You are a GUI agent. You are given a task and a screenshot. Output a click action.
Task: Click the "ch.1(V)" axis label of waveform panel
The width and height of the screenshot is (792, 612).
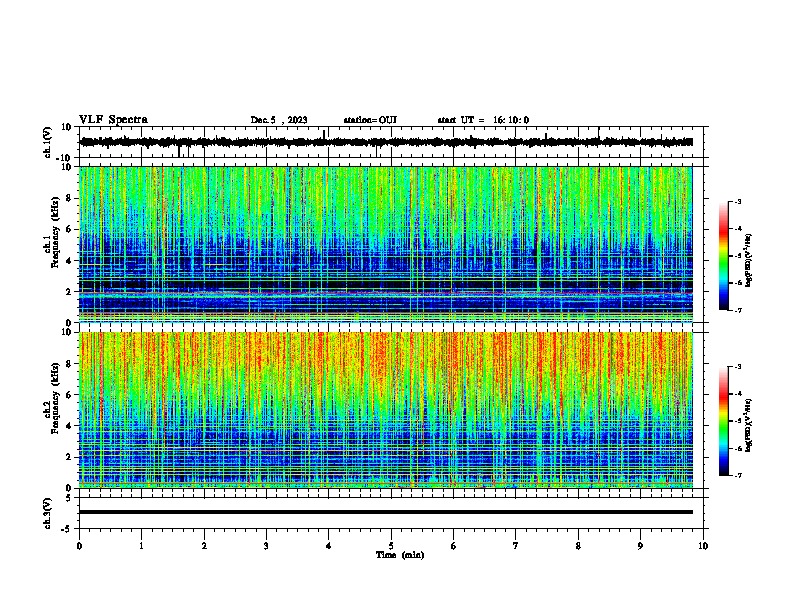pos(48,142)
